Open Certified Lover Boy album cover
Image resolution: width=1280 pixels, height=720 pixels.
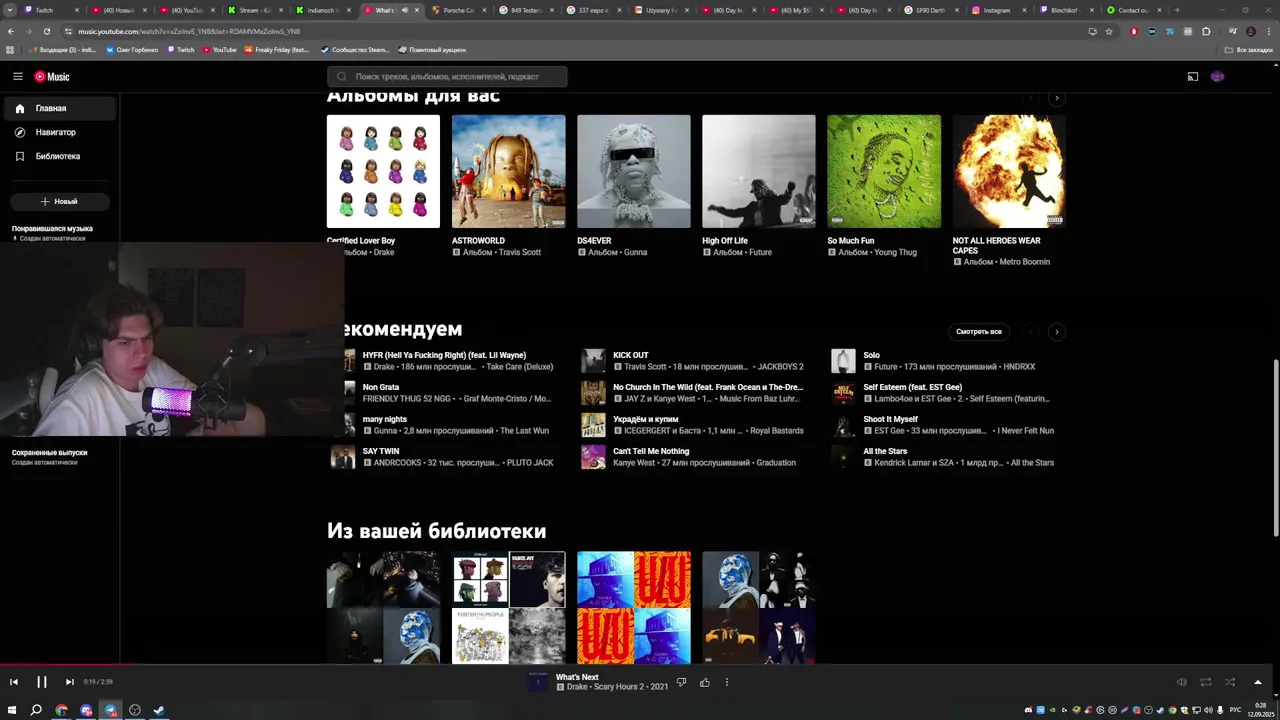click(383, 171)
